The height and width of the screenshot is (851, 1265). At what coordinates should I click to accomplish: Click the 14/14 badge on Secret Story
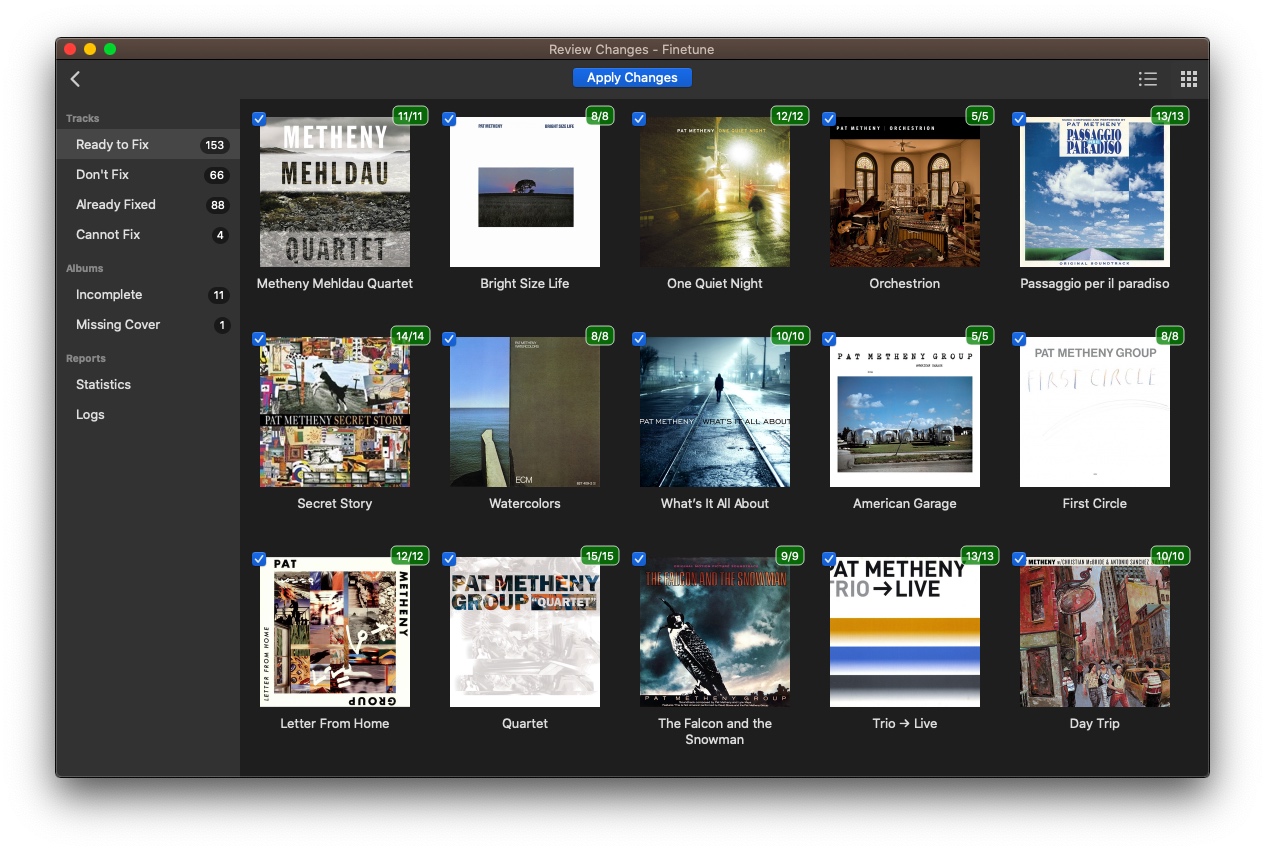410,336
